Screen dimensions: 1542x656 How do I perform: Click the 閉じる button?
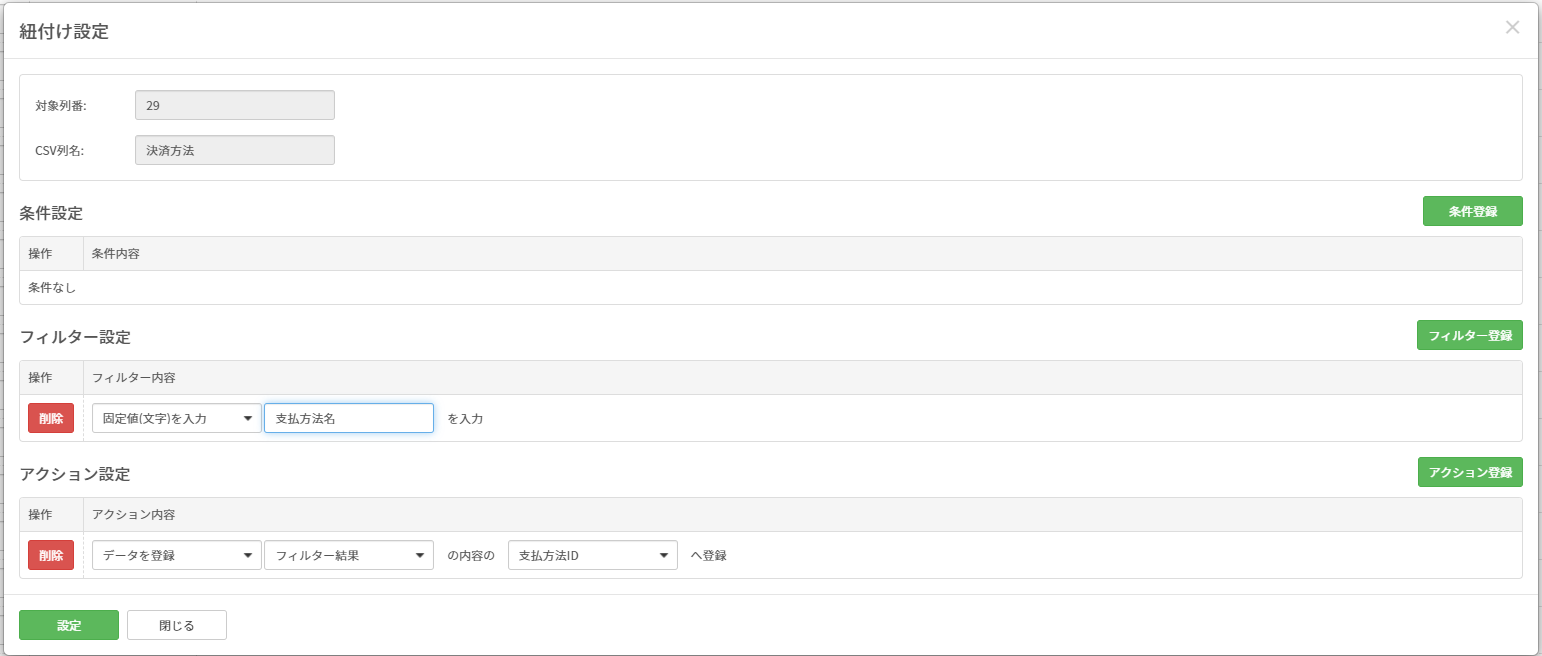coord(177,625)
